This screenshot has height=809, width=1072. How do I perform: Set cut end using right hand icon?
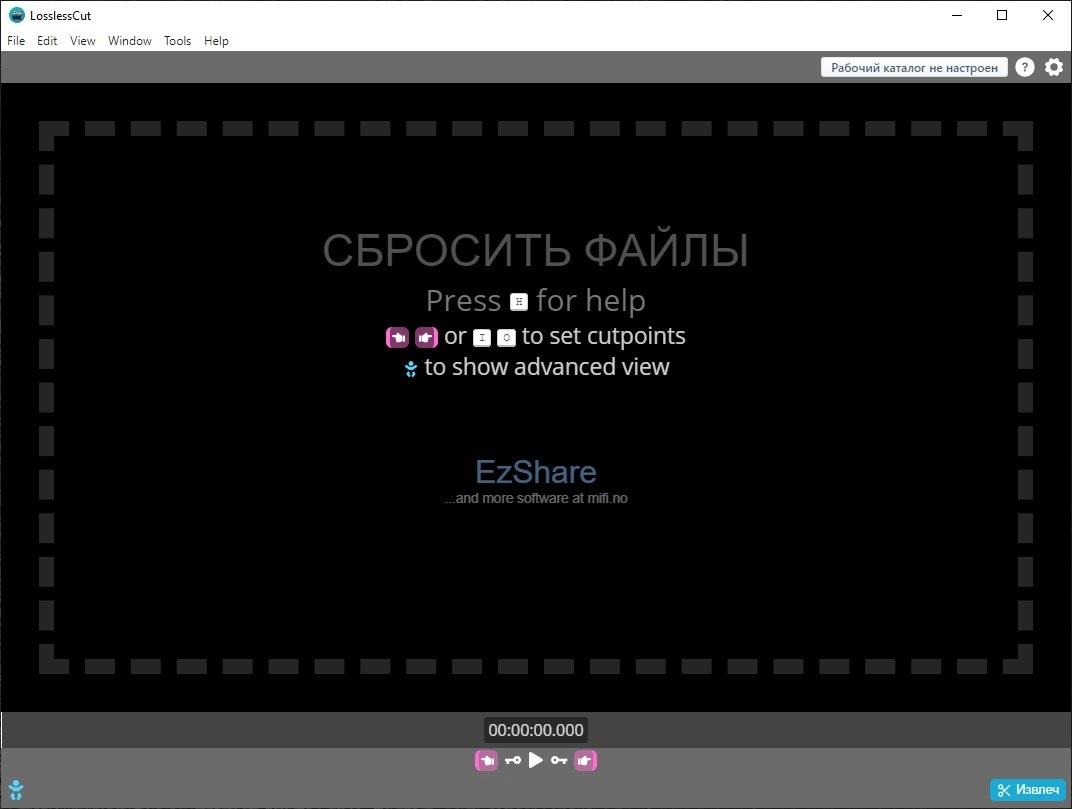point(586,761)
